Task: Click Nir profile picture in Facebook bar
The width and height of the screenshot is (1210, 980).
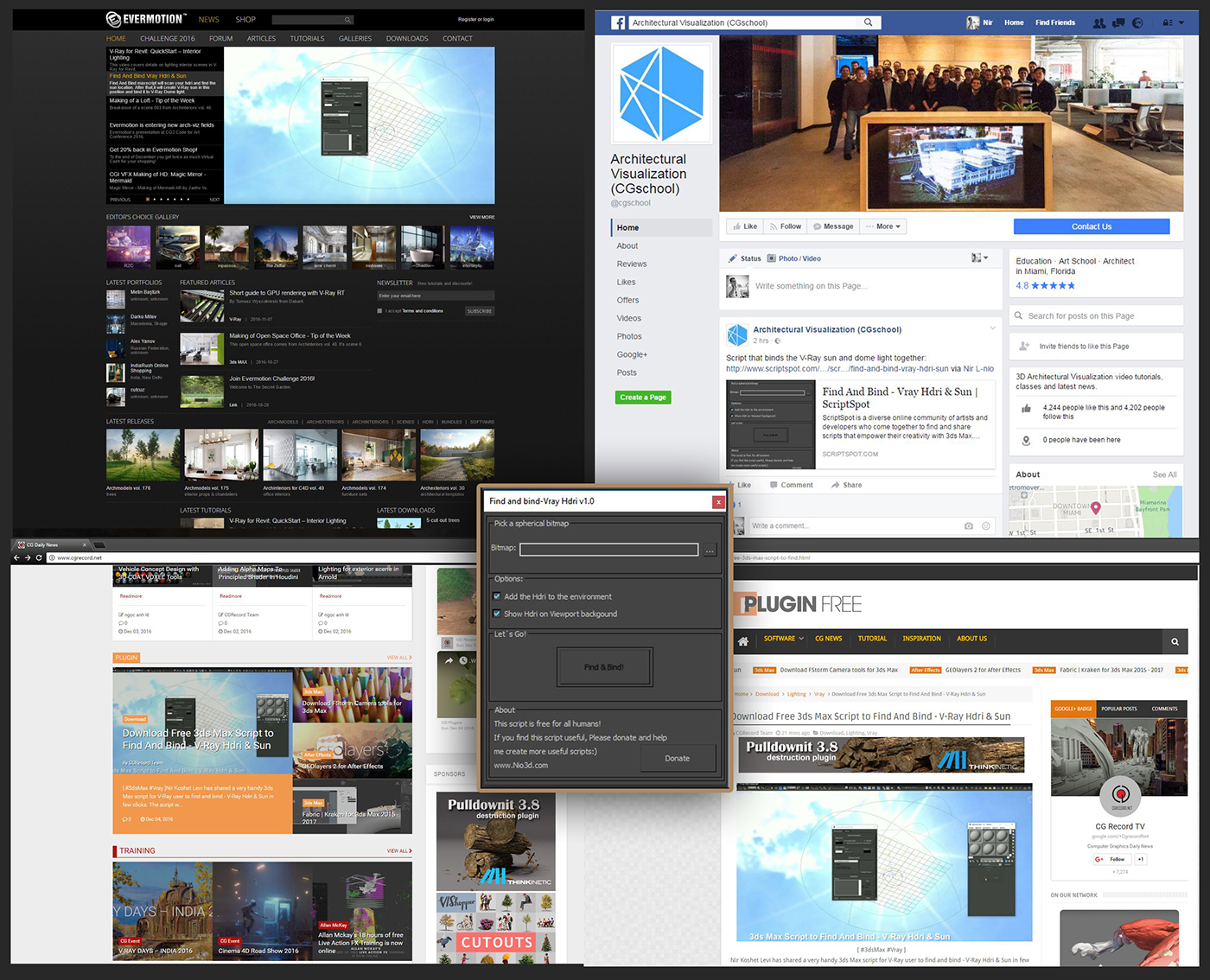Action: click(x=972, y=22)
